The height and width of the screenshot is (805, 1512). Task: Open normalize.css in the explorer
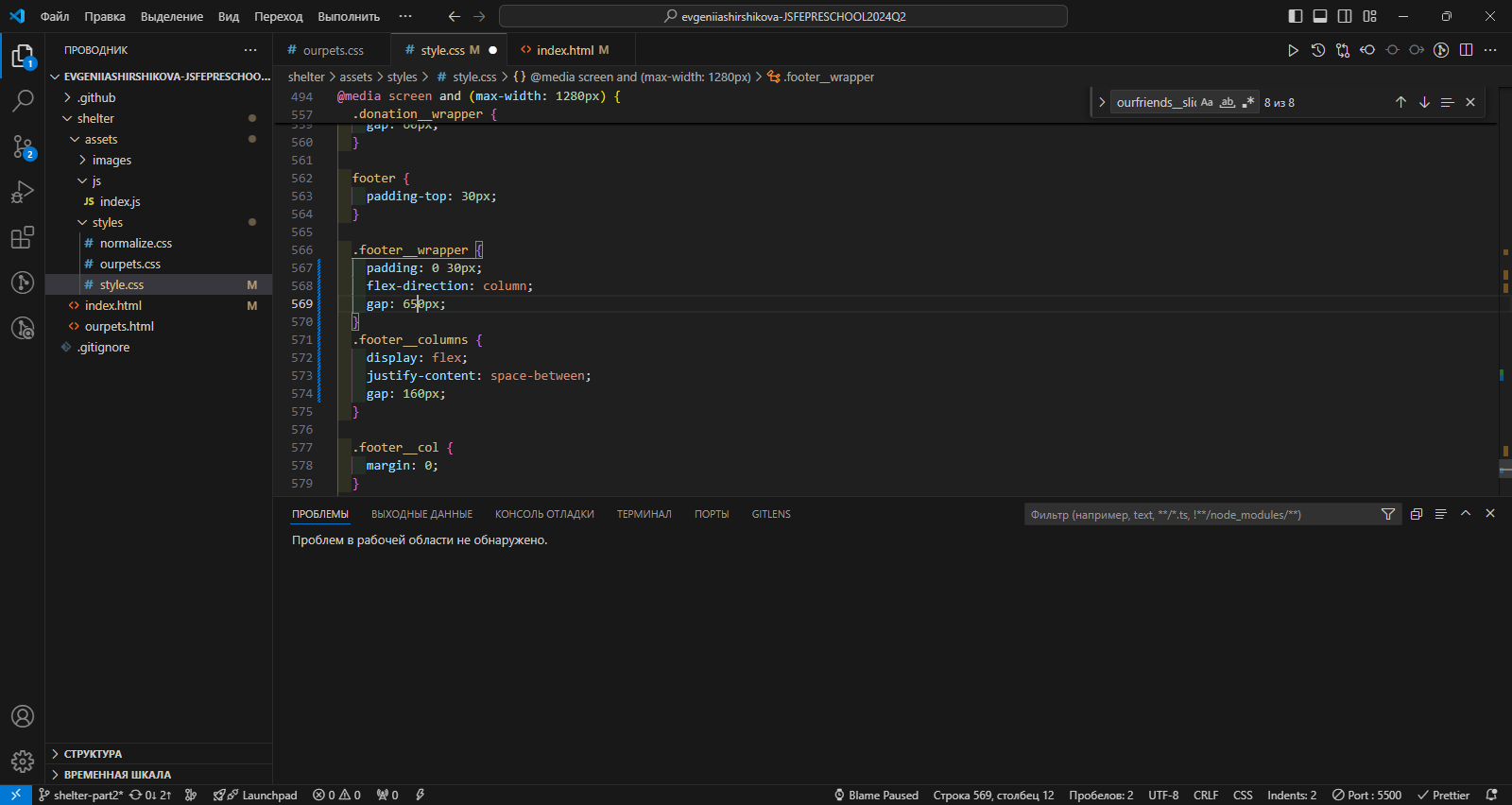click(159, 243)
